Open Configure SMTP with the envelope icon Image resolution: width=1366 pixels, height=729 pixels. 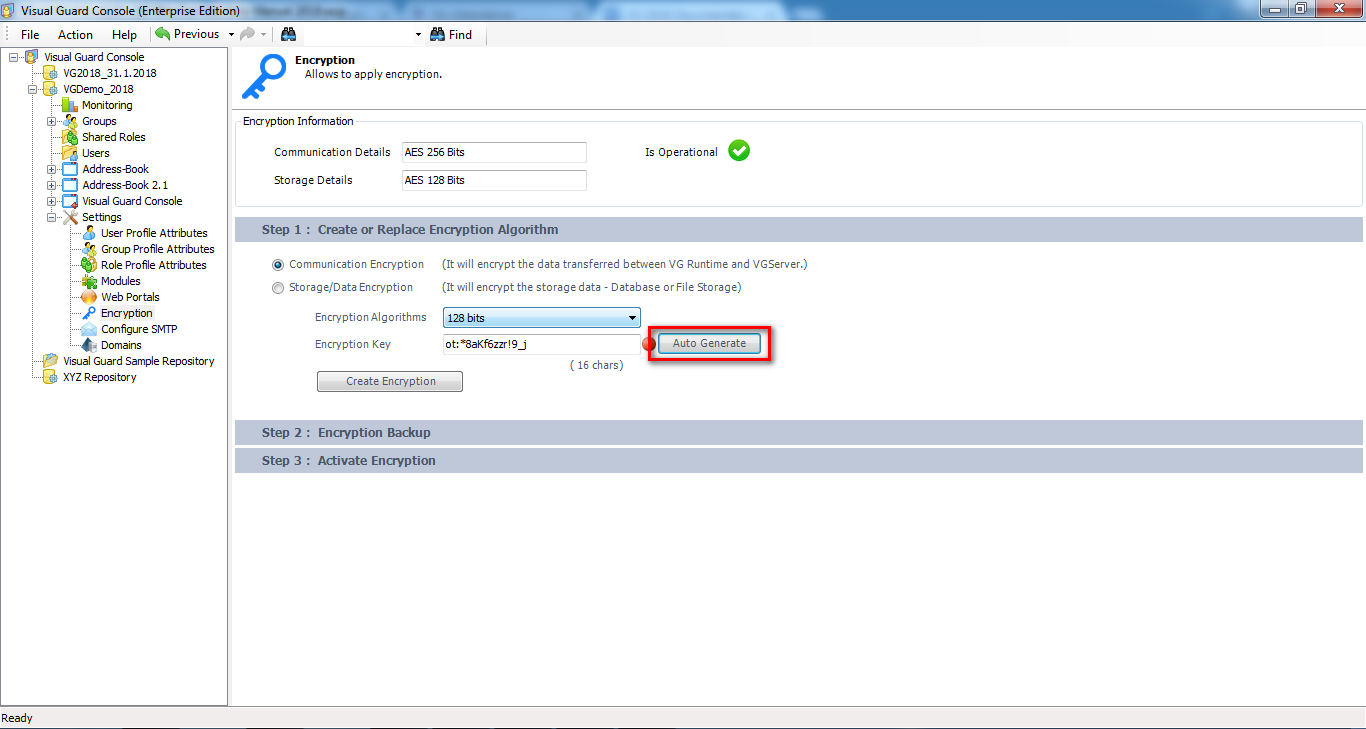pos(88,328)
